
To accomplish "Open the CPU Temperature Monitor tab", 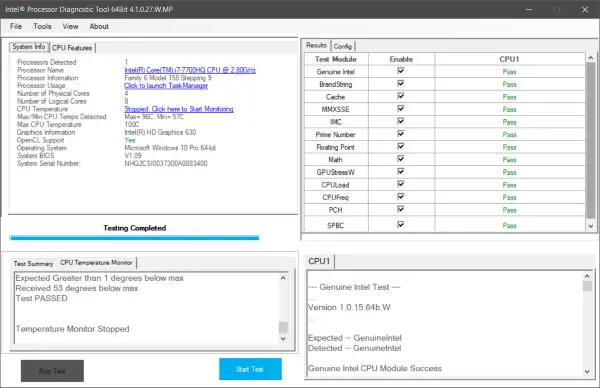I will tap(96, 262).
